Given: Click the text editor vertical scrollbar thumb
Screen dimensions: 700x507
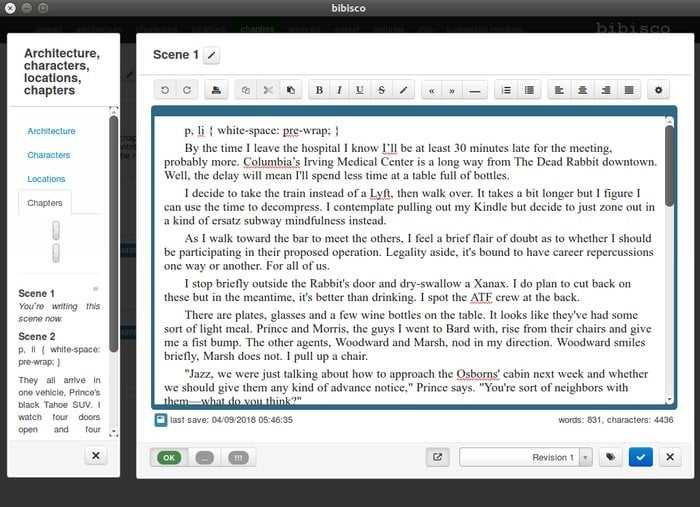Looking at the screenshot, I should click(669, 166).
